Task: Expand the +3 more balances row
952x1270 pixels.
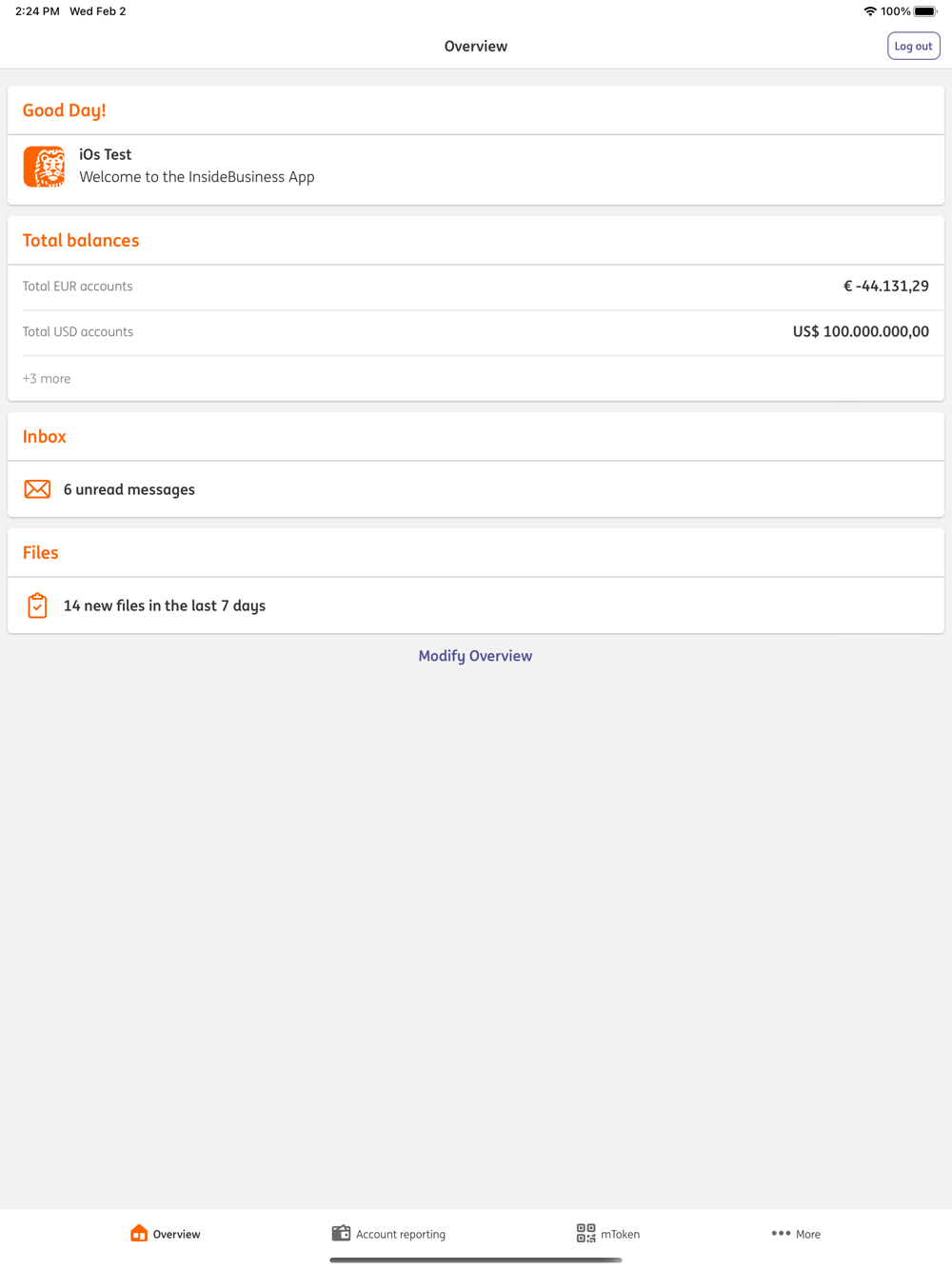Action: pyautogui.click(x=476, y=378)
